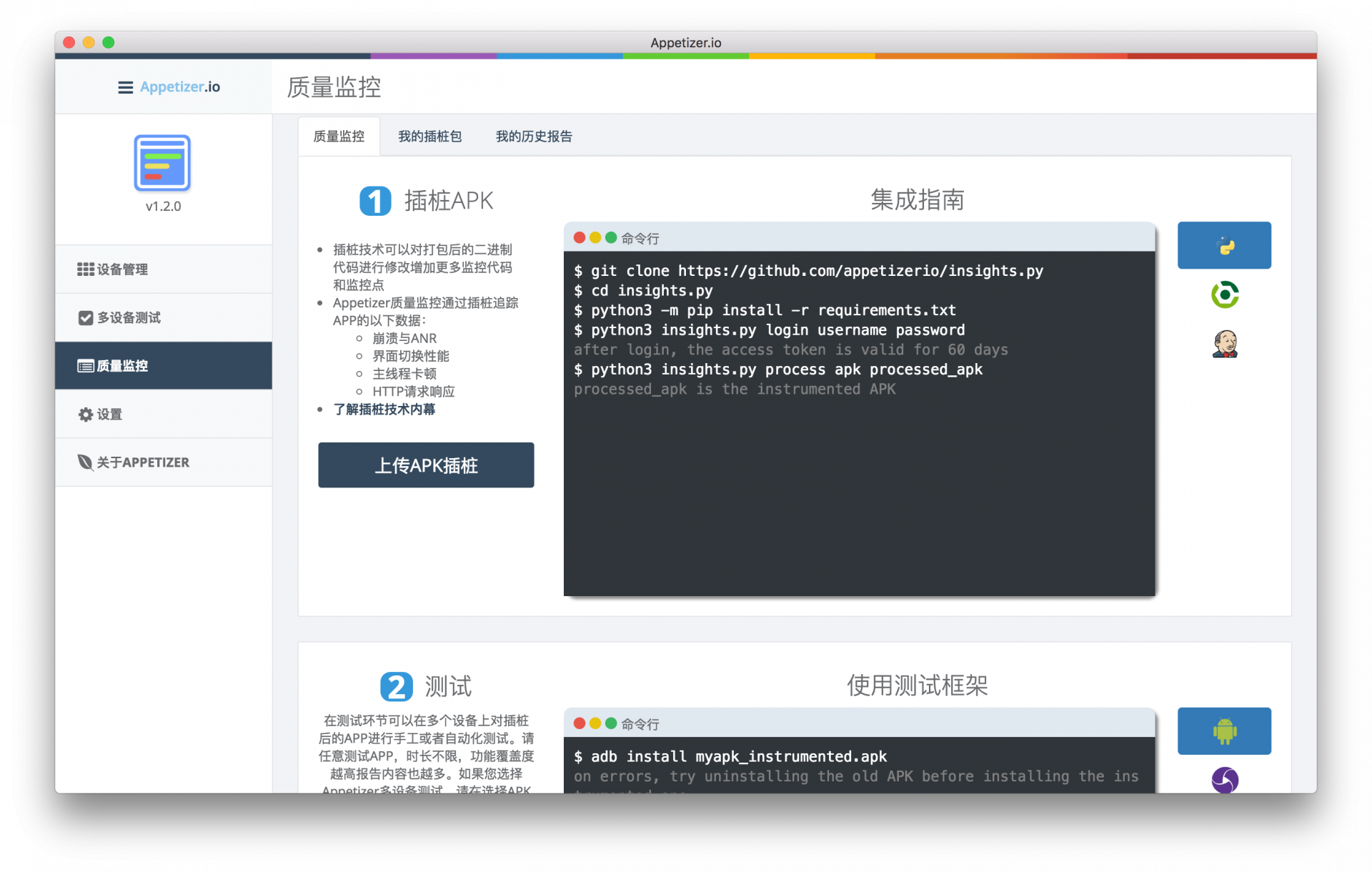Open the 了解插桩技术内幕 link
This screenshot has height=872, width=1372.
tap(384, 410)
